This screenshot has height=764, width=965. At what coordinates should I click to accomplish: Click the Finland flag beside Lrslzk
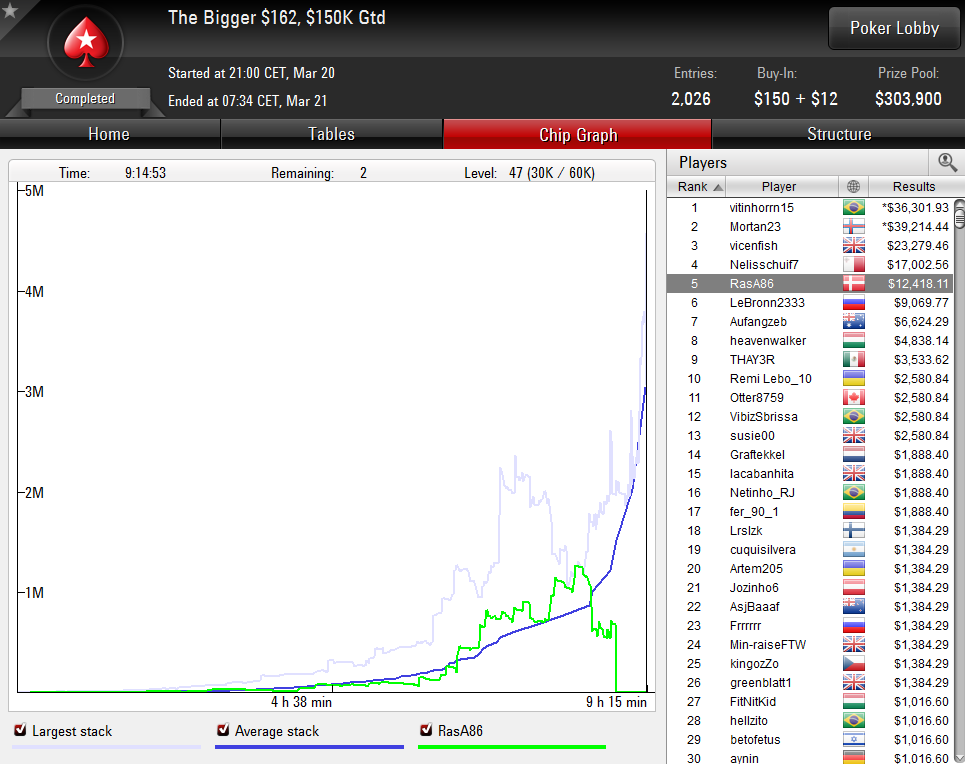(x=854, y=531)
